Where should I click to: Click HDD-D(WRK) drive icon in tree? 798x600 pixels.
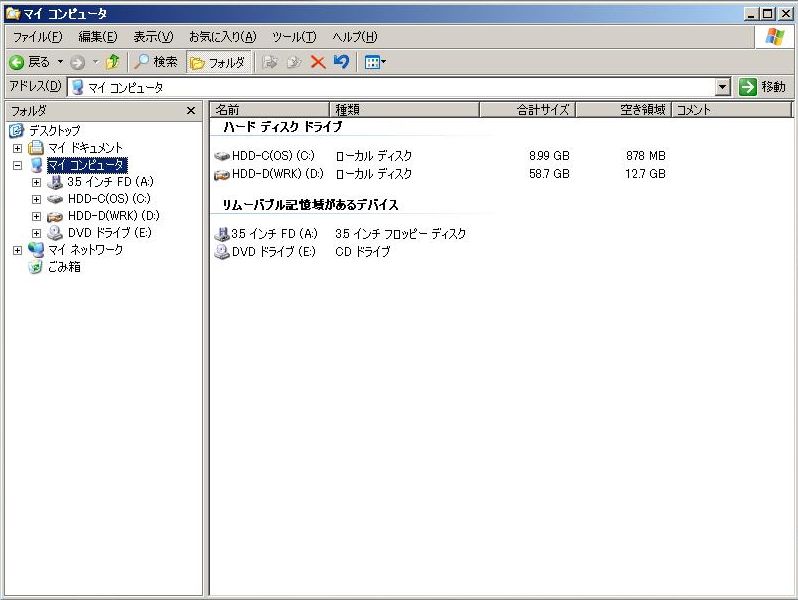pos(54,217)
